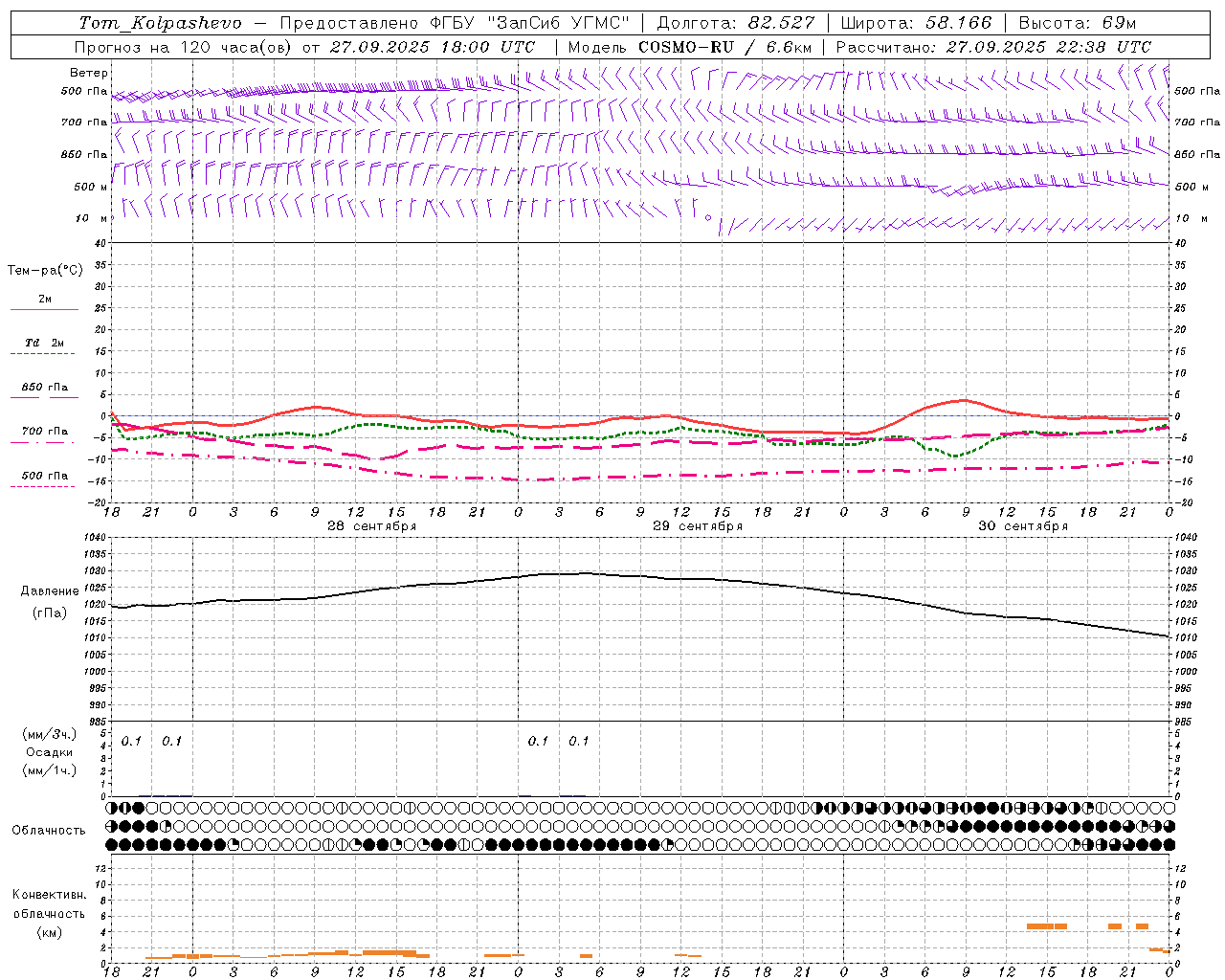Click the dash-dot legend line under 700 гПа

[44, 442]
